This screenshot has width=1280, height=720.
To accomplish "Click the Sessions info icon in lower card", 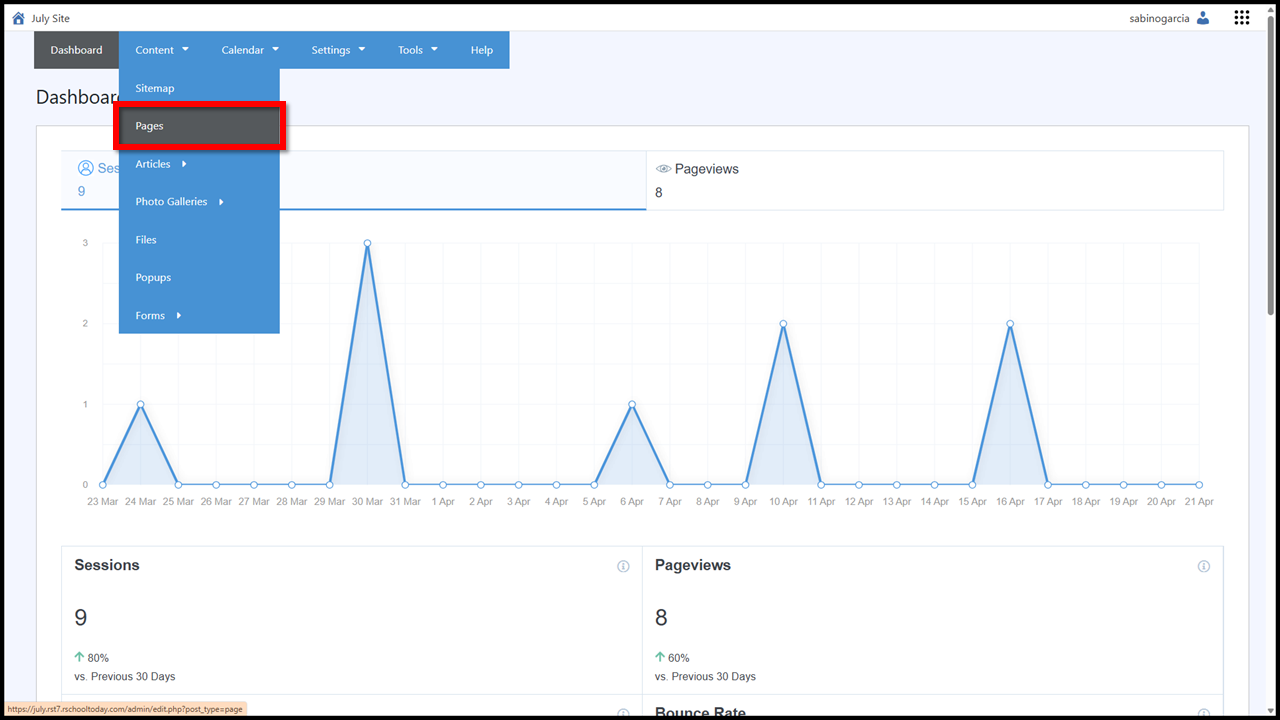I will pos(623,566).
